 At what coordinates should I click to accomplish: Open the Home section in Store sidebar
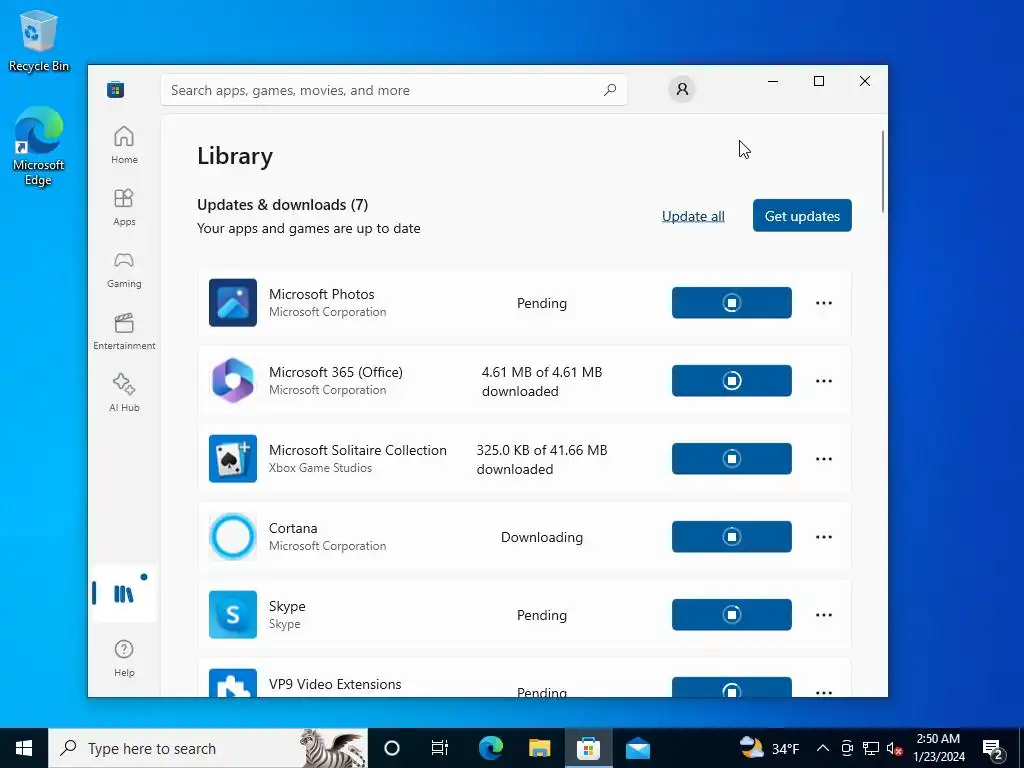point(124,145)
